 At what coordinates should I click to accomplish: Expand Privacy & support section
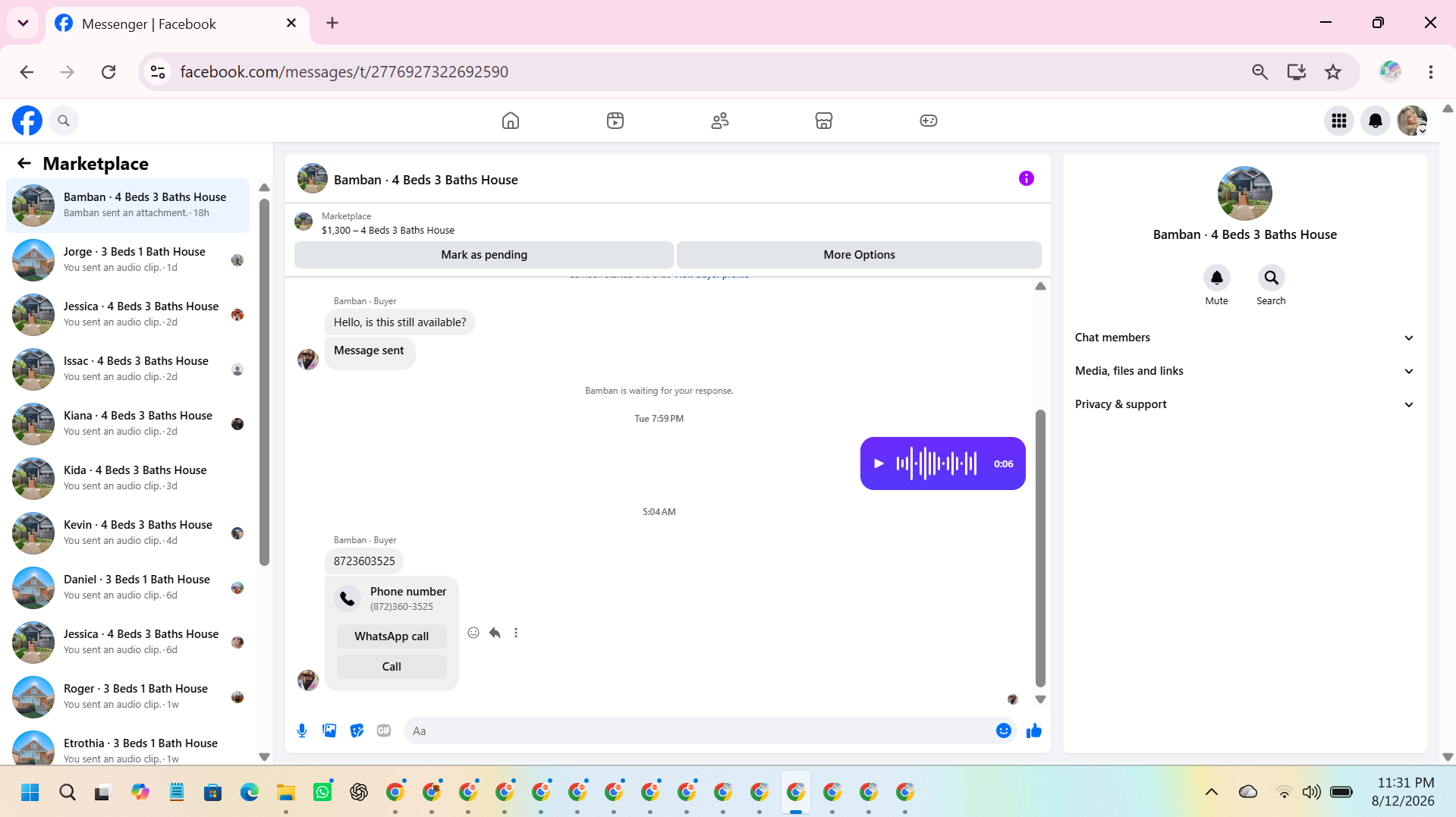[1245, 404]
